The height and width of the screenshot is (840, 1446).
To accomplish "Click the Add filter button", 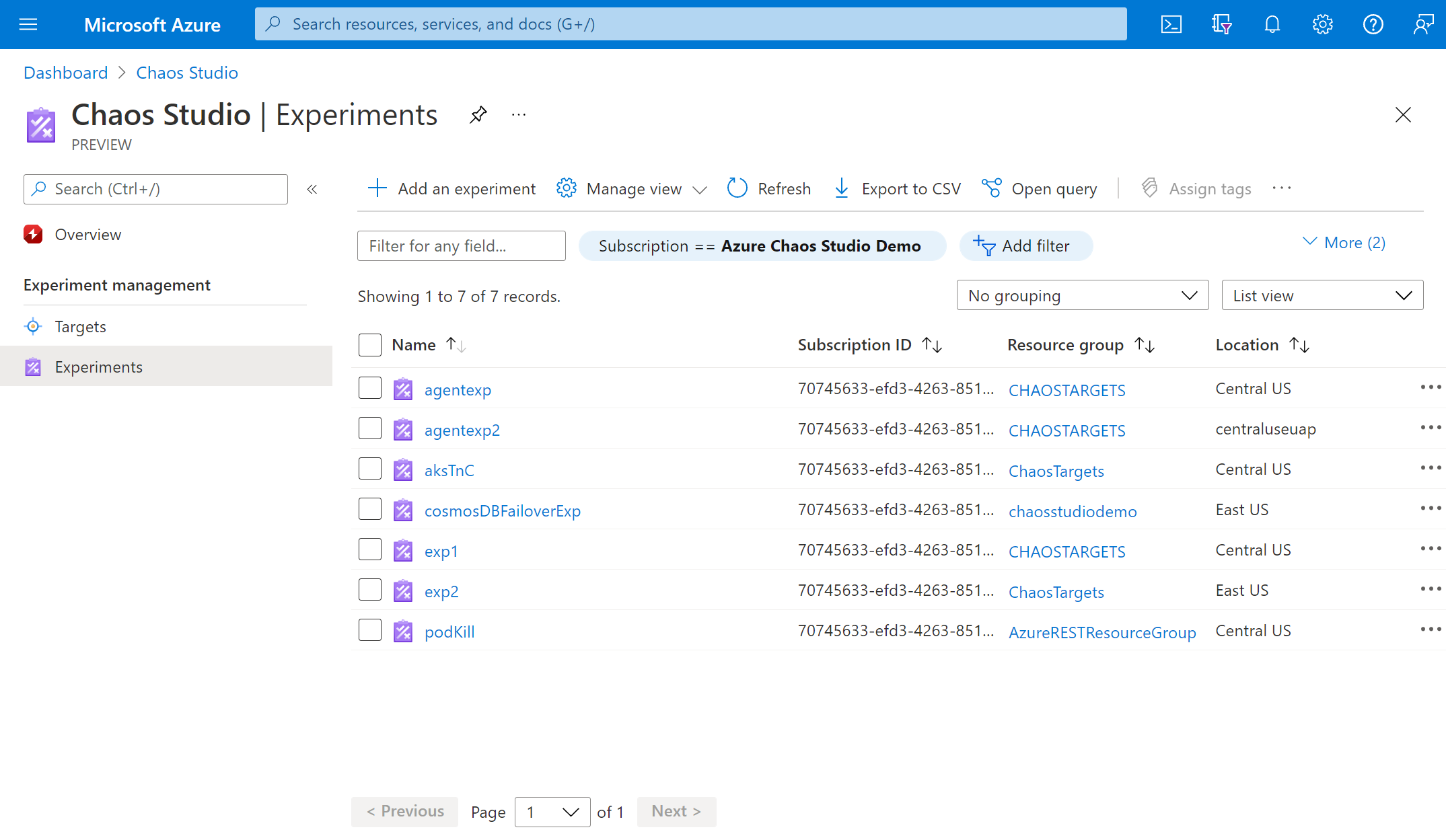I will click(x=1024, y=244).
